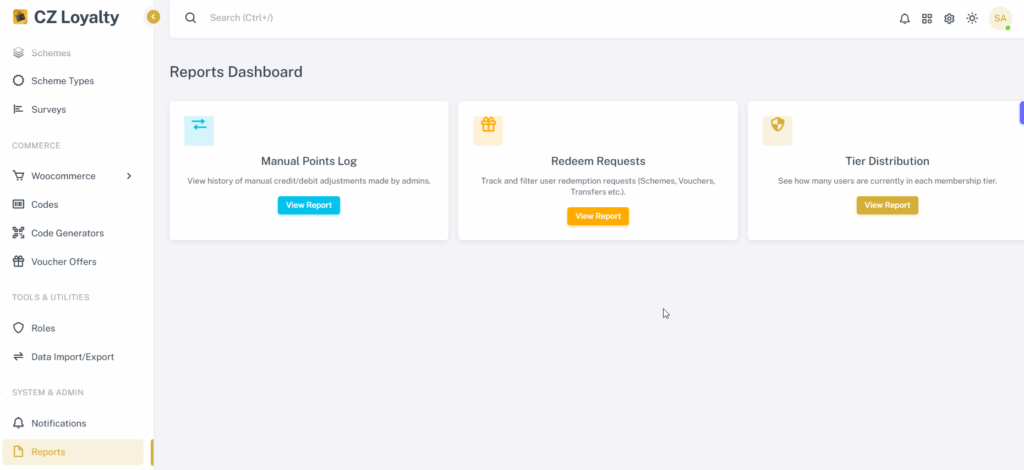1024x470 pixels.
Task: Collapse sidebar with the round chevron button
Action: [153, 17]
